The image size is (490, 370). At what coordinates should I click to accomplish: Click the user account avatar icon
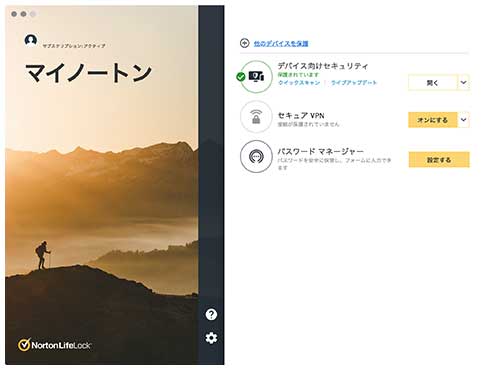coord(31,41)
